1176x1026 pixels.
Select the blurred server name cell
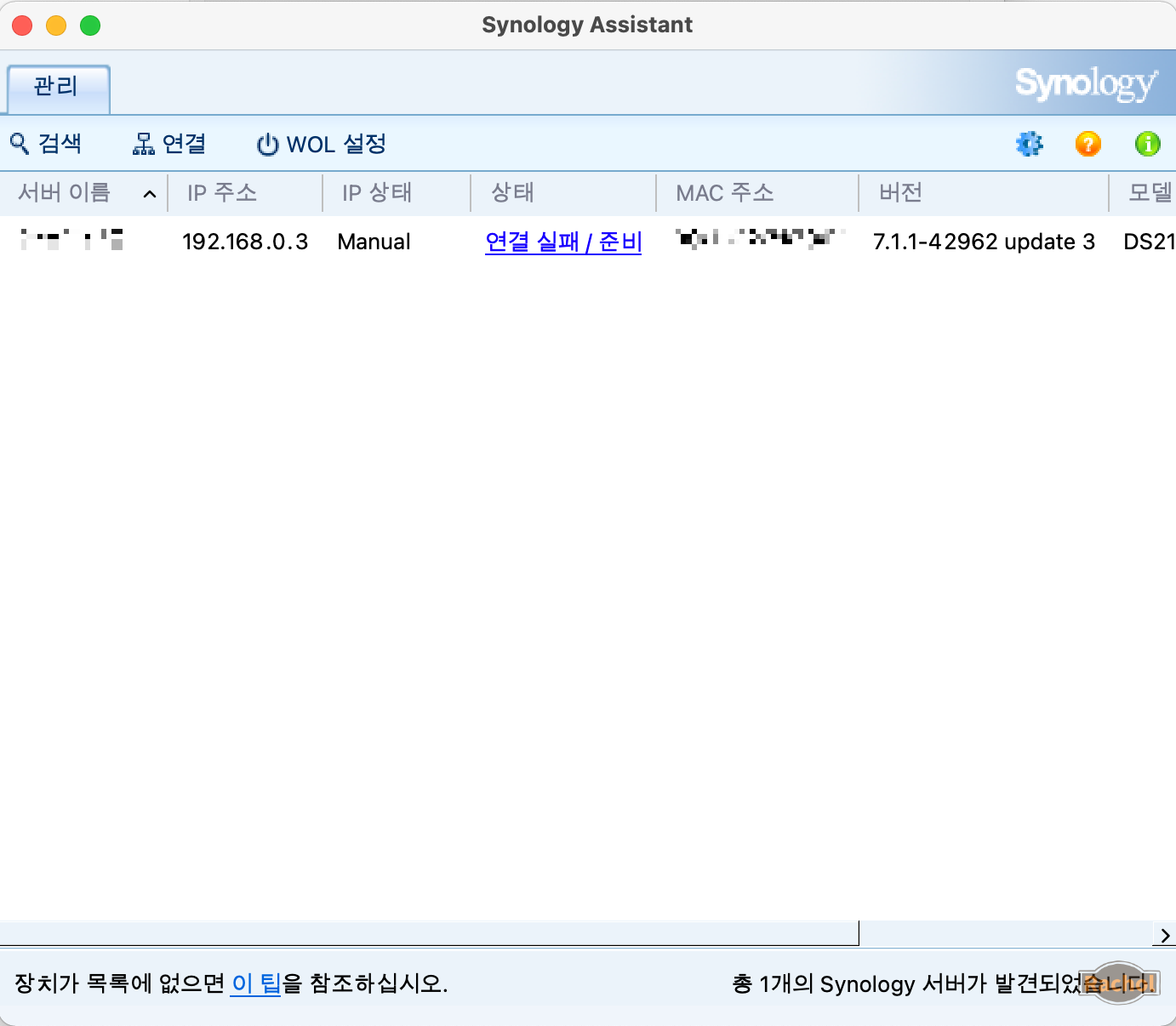71,240
